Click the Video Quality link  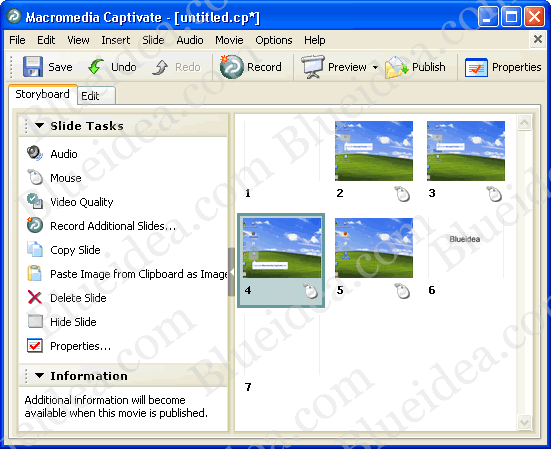tap(82, 202)
